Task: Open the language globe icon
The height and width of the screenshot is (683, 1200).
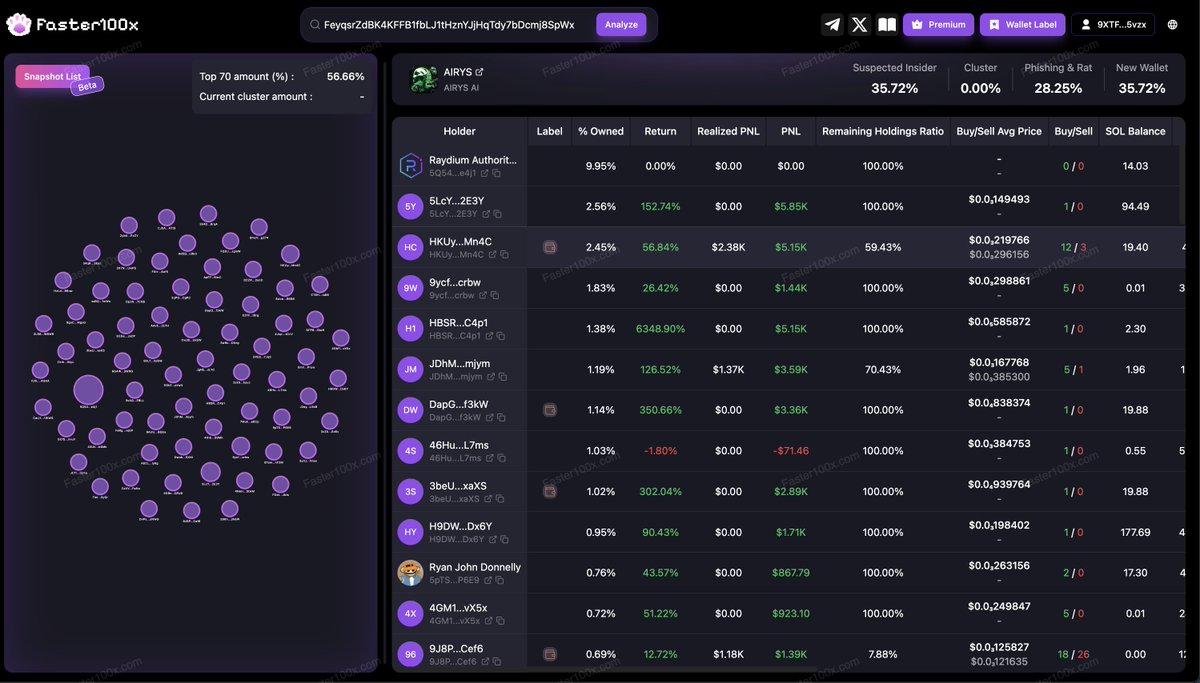Action: pyautogui.click(x=1172, y=25)
